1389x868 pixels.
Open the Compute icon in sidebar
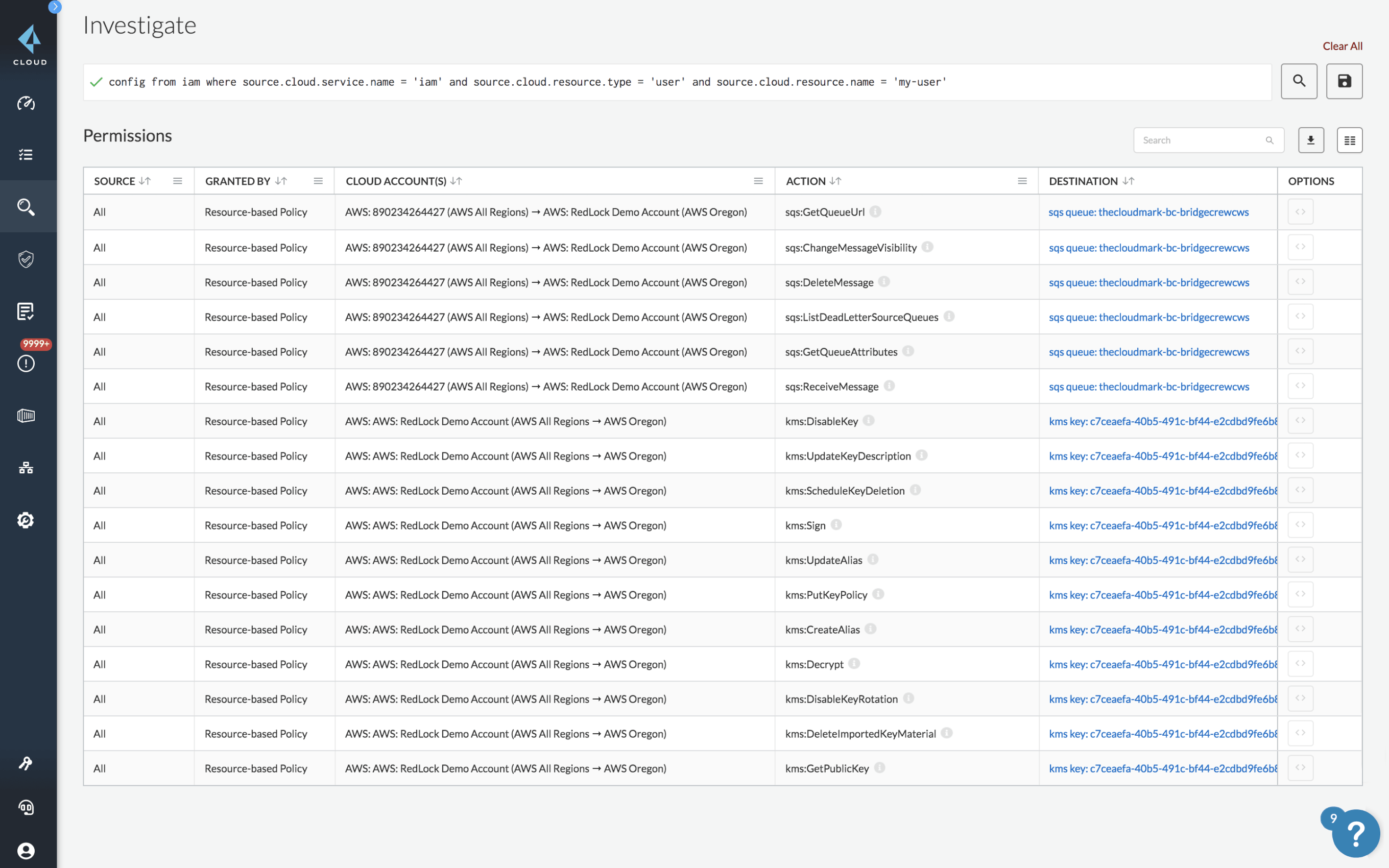pos(26,415)
